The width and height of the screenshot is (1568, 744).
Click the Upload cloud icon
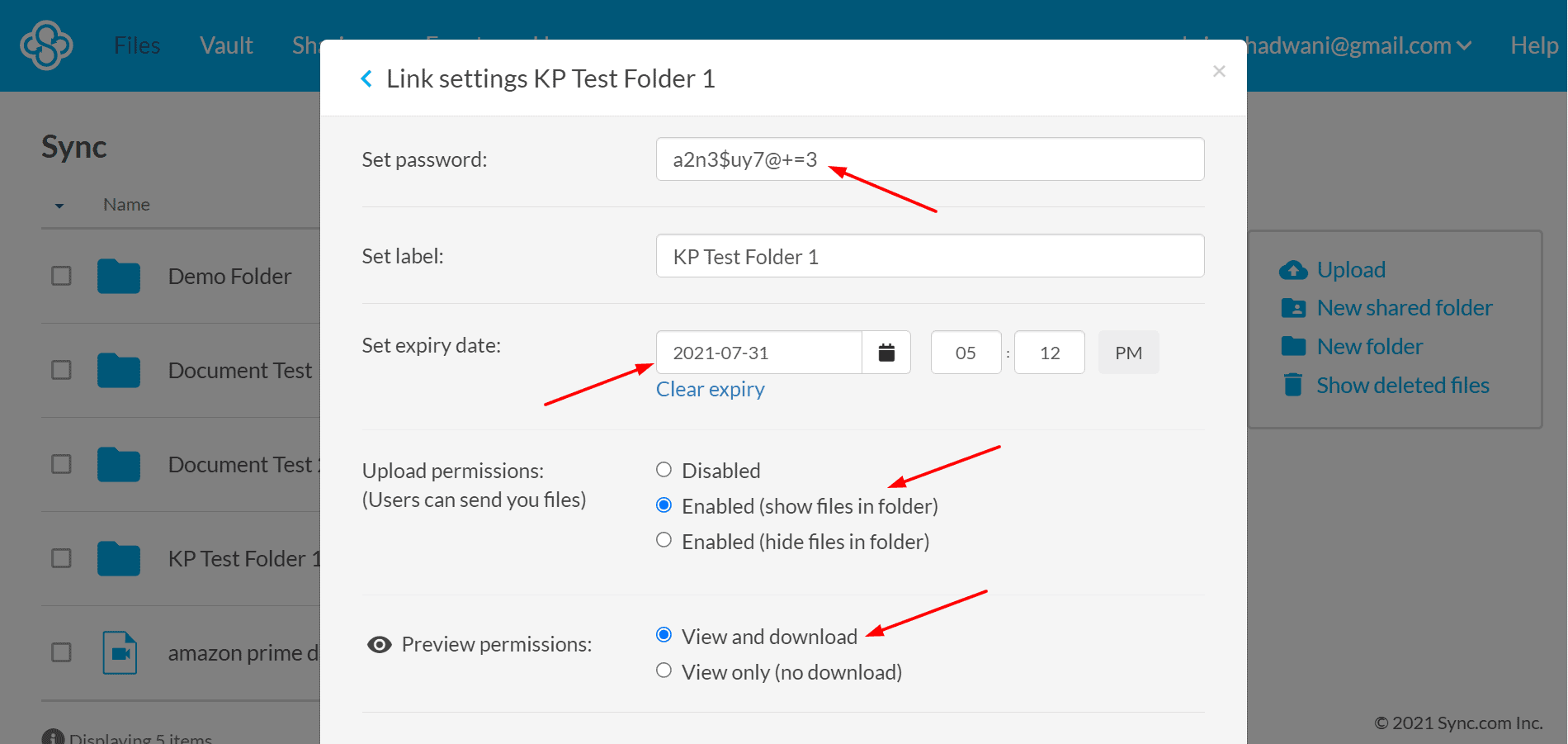point(1293,270)
